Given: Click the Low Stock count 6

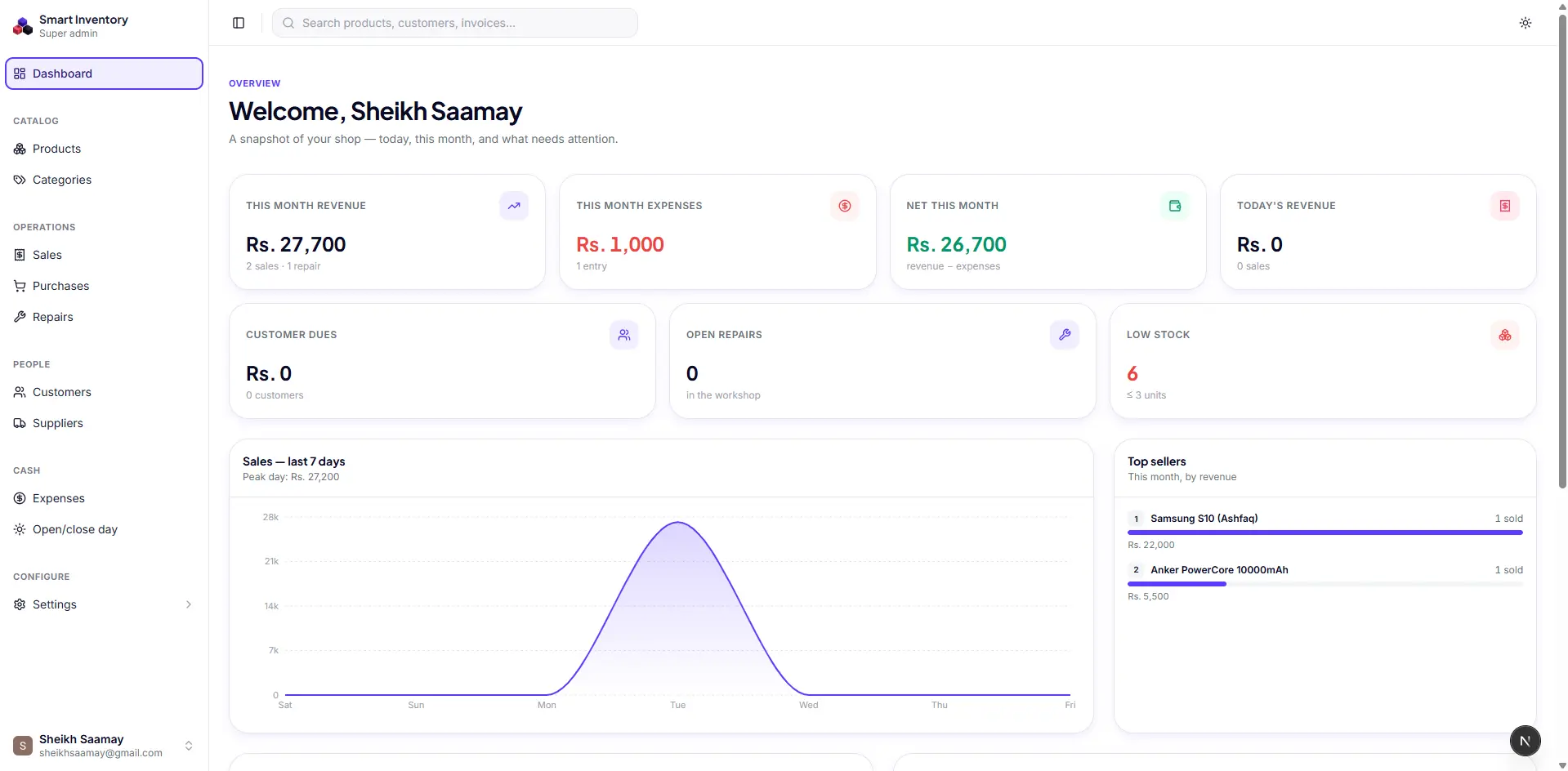Looking at the screenshot, I should pos(1132,373).
